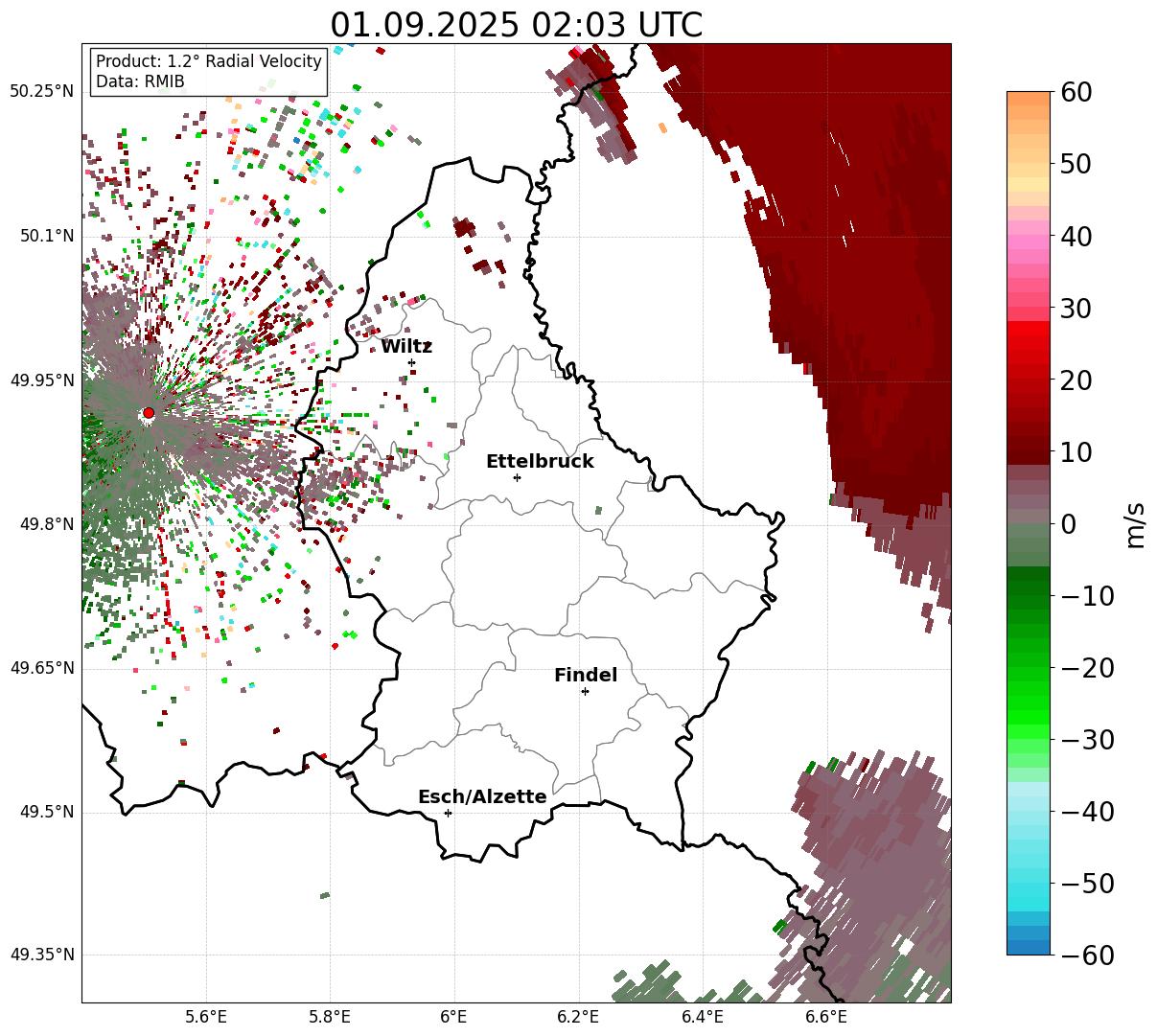Click the Wiltz station label

click(406, 346)
